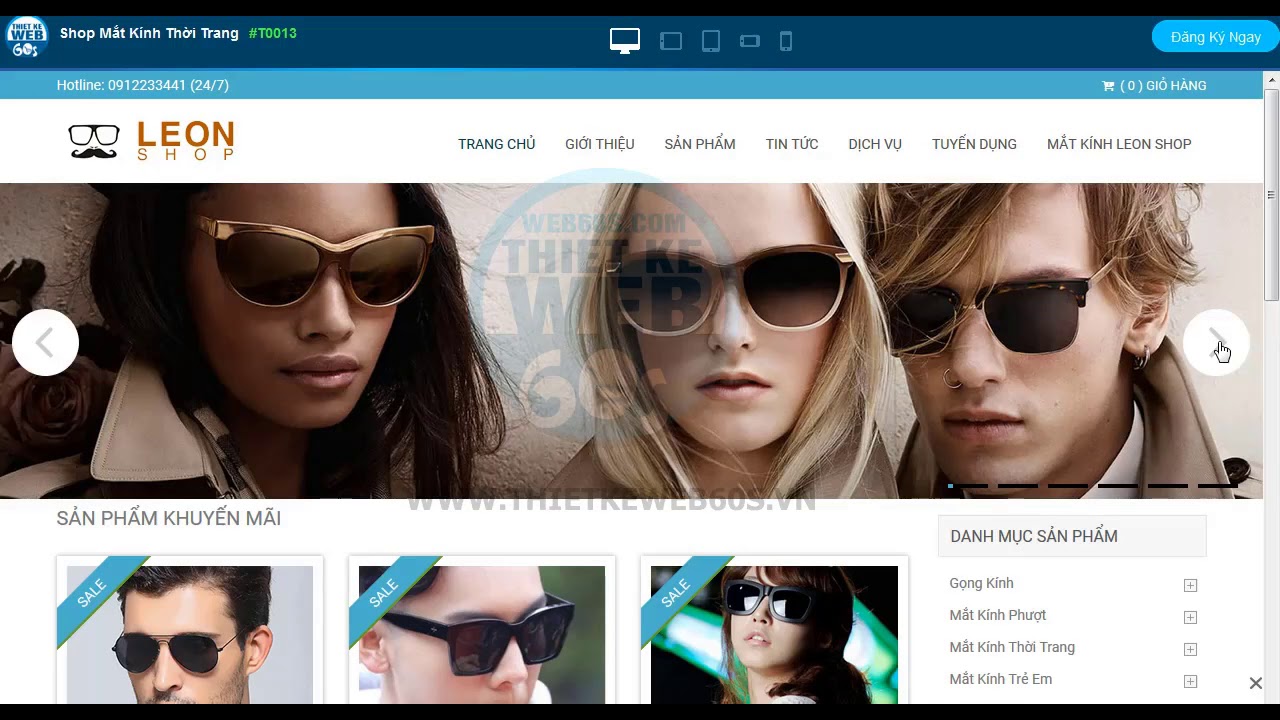Expand Mắt Kính Trẻ Em category

point(1190,681)
